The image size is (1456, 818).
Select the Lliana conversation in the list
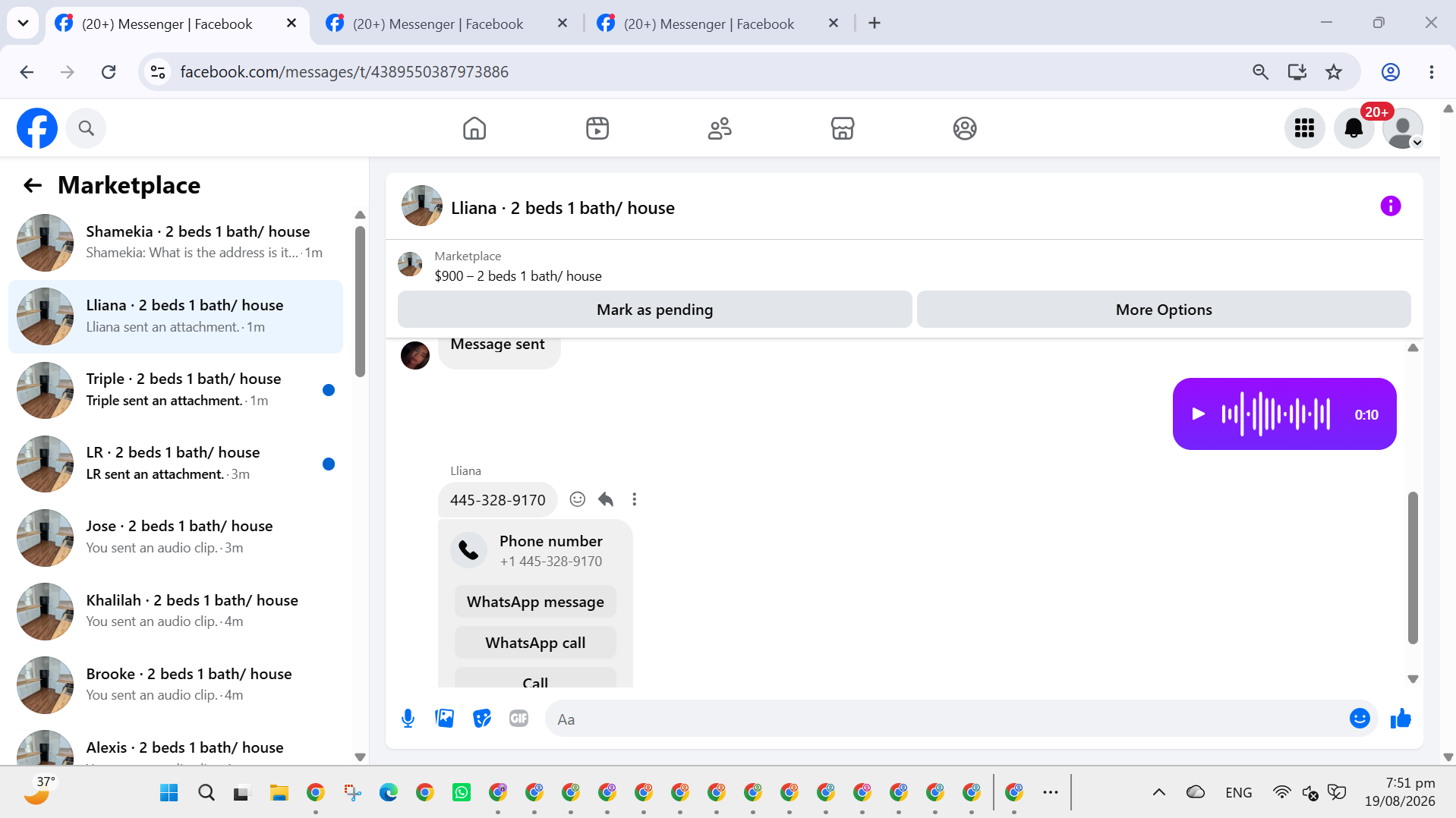(175, 316)
